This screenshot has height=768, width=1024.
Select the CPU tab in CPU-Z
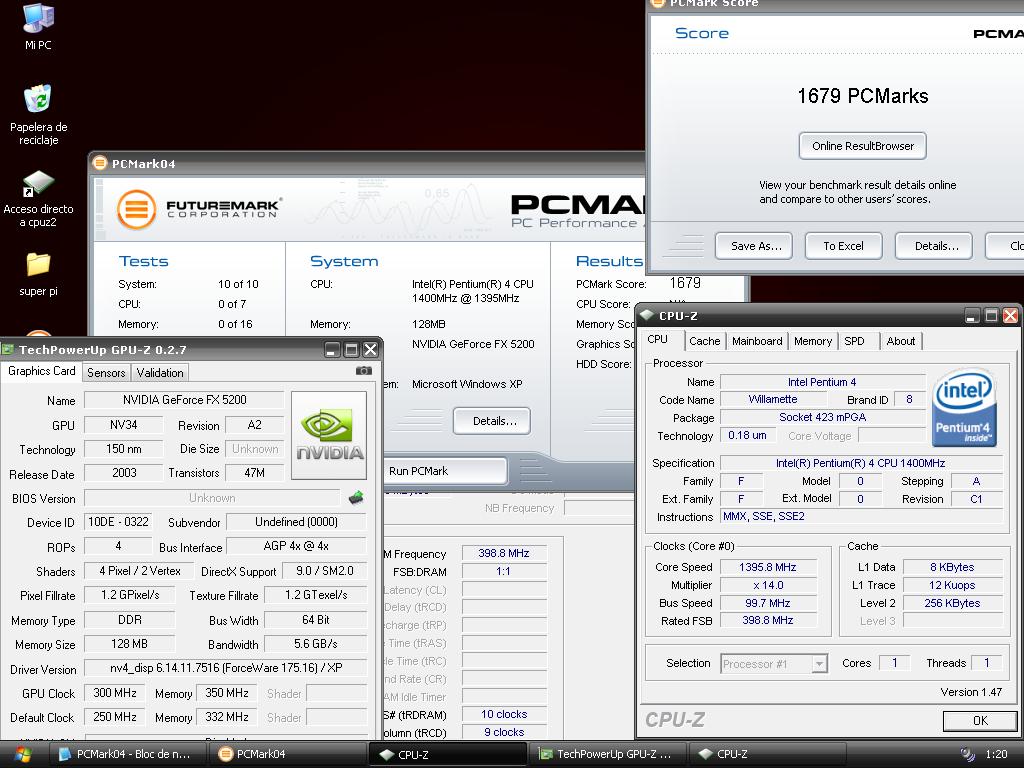pos(658,340)
